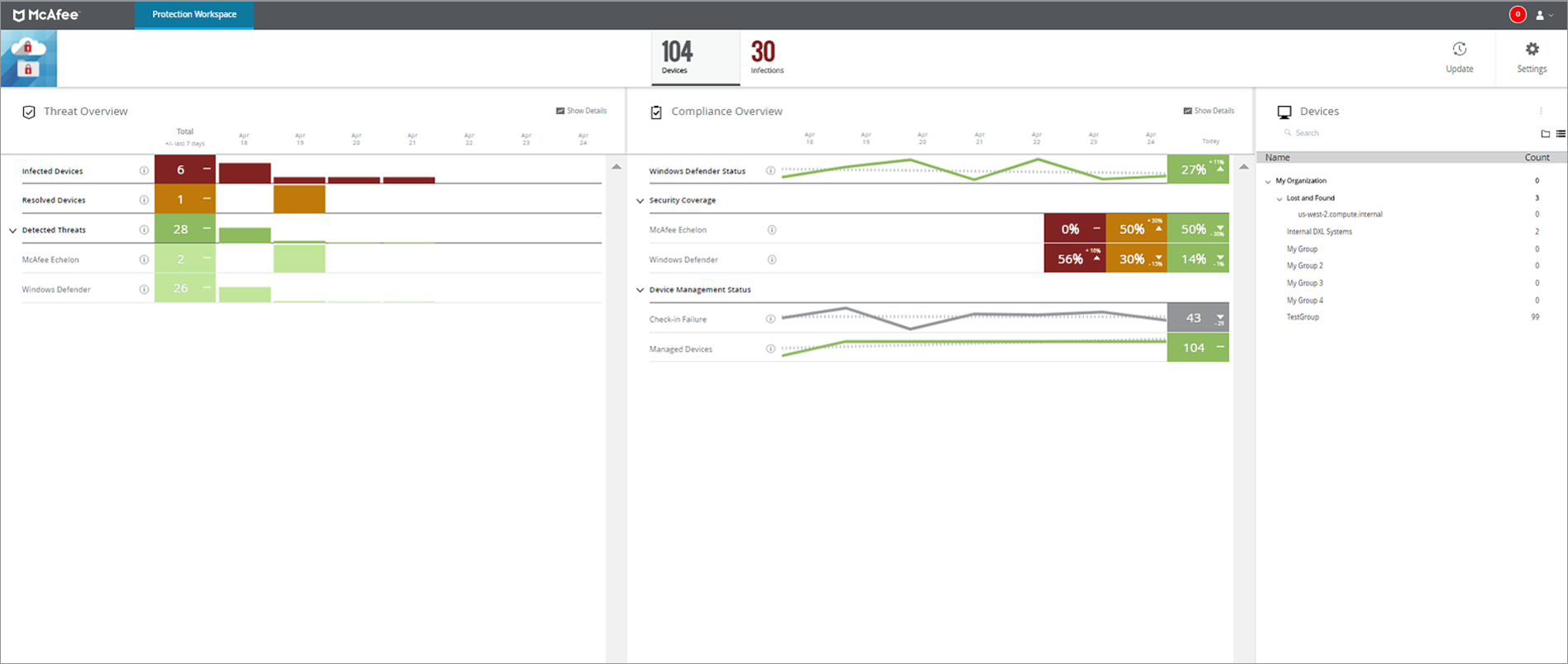Collapse the Detected Threats row

12,230
